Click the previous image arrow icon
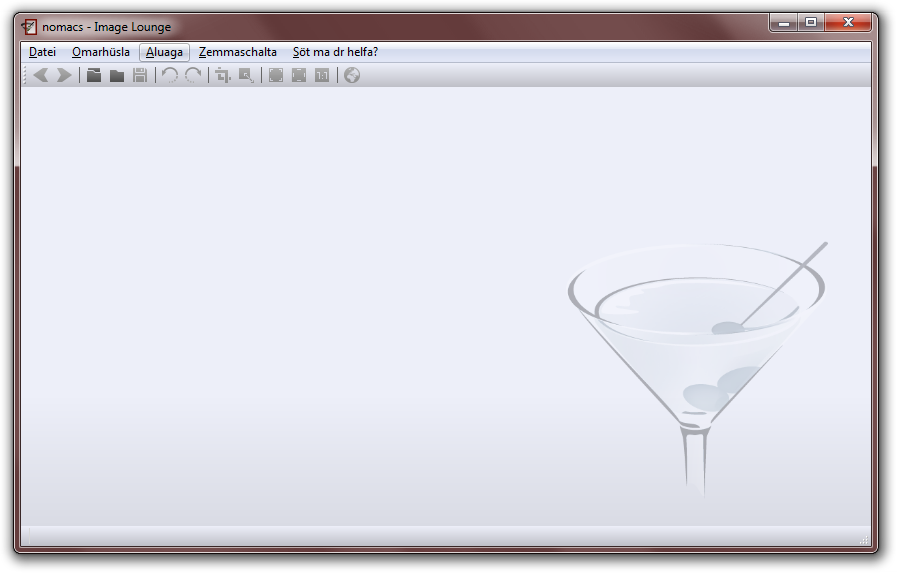The width and height of the screenshot is (897, 573). point(41,75)
